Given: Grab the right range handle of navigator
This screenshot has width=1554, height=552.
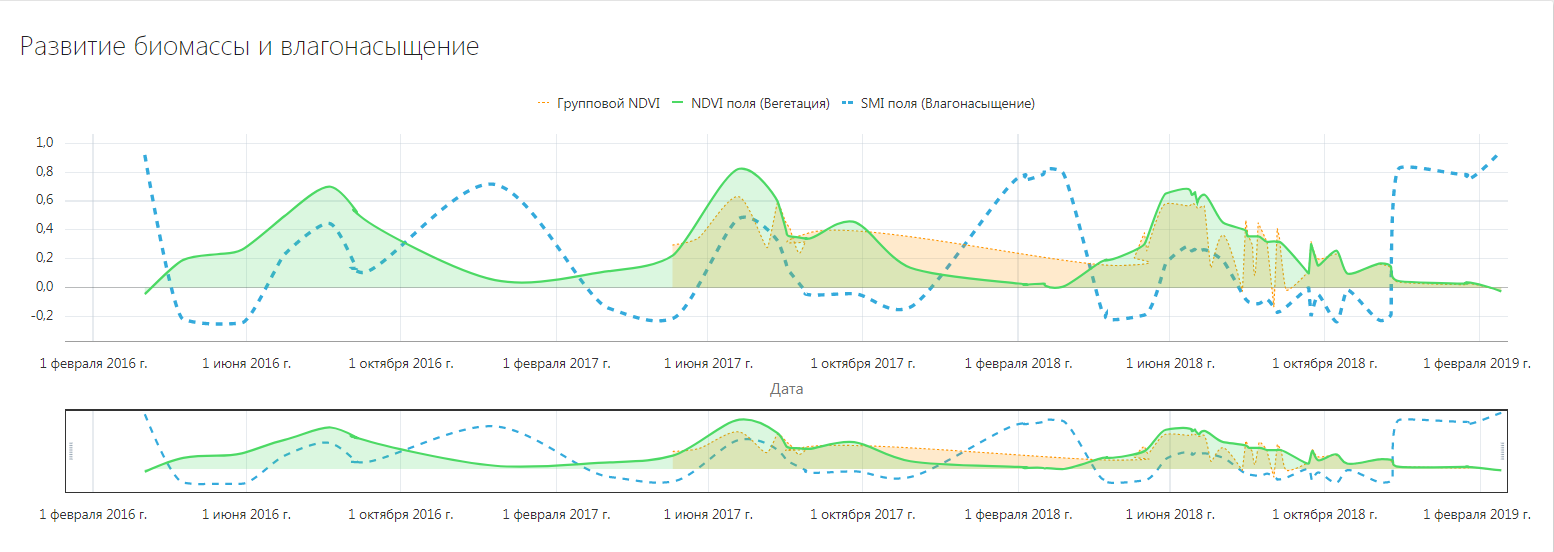Looking at the screenshot, I should pos(1501,451).
